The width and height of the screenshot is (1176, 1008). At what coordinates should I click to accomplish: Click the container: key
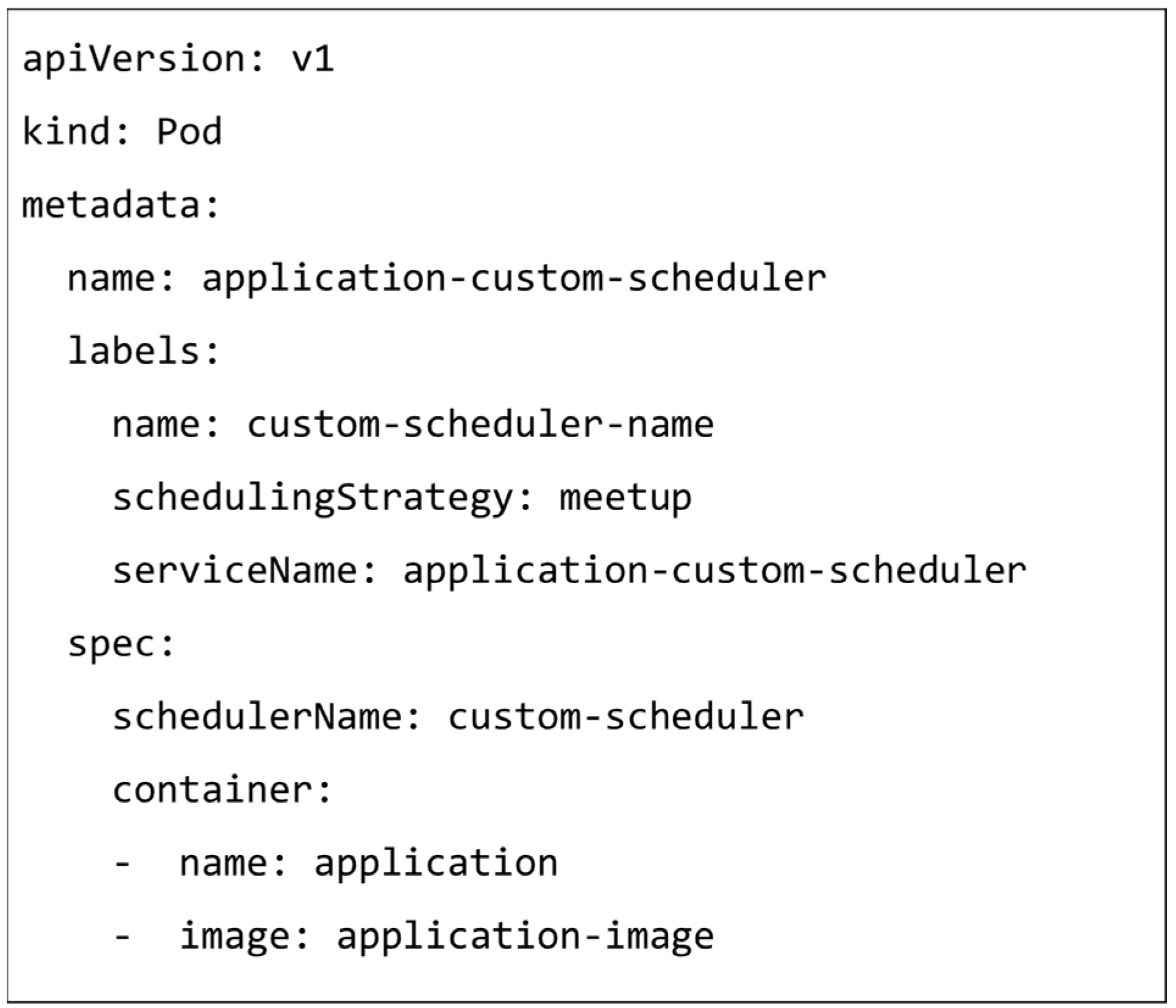[x=222, y=791]
